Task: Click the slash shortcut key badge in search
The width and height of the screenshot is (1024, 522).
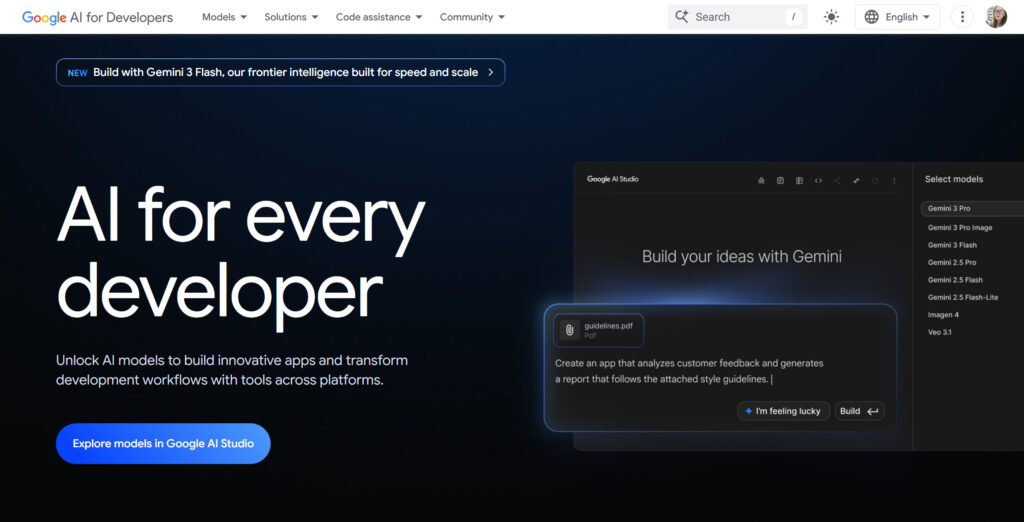Action: (793, 17)
